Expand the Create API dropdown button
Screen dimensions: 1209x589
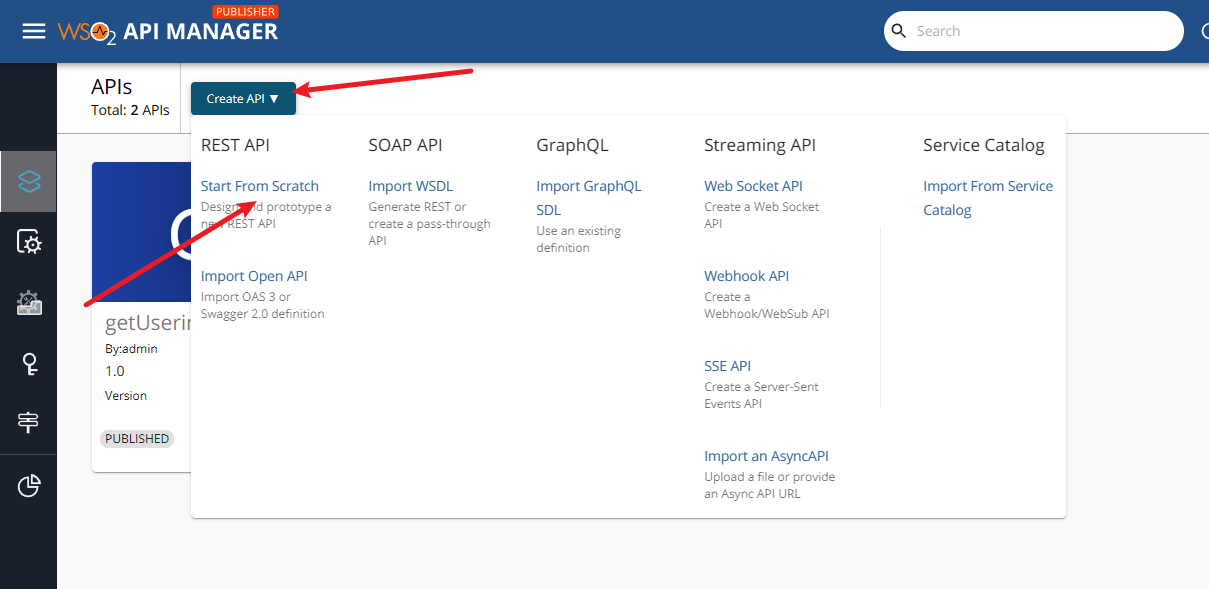pos(243,99)
